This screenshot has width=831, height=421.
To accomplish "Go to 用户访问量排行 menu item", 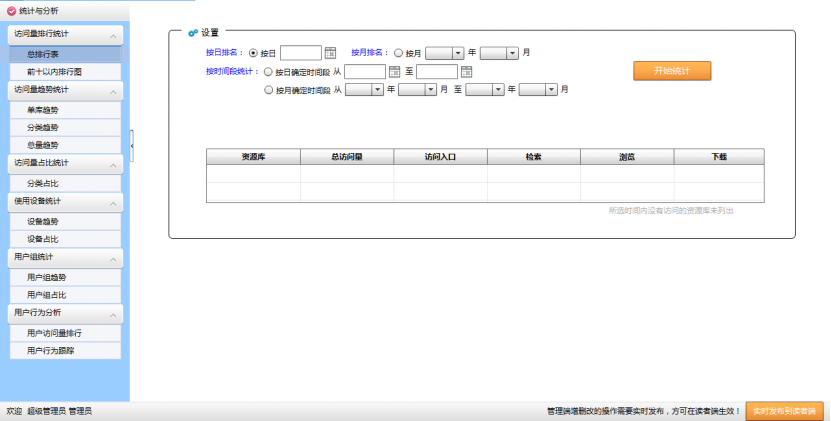I will 56,332.
